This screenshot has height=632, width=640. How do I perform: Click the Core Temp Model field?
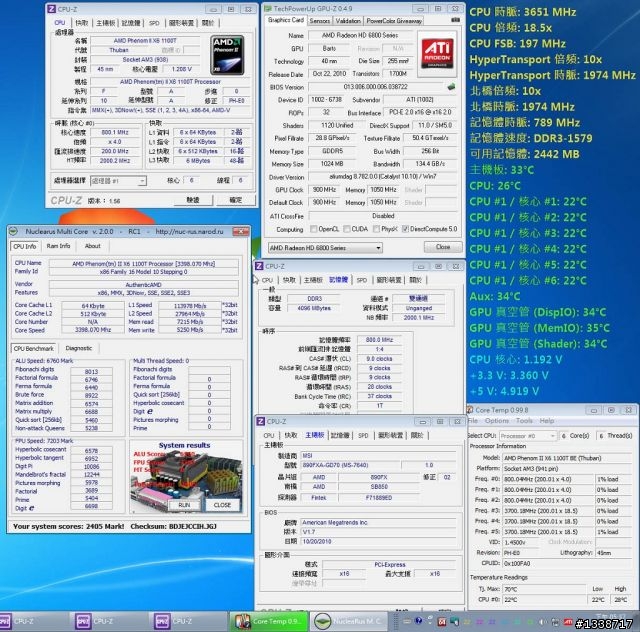(x=566, y=458)
